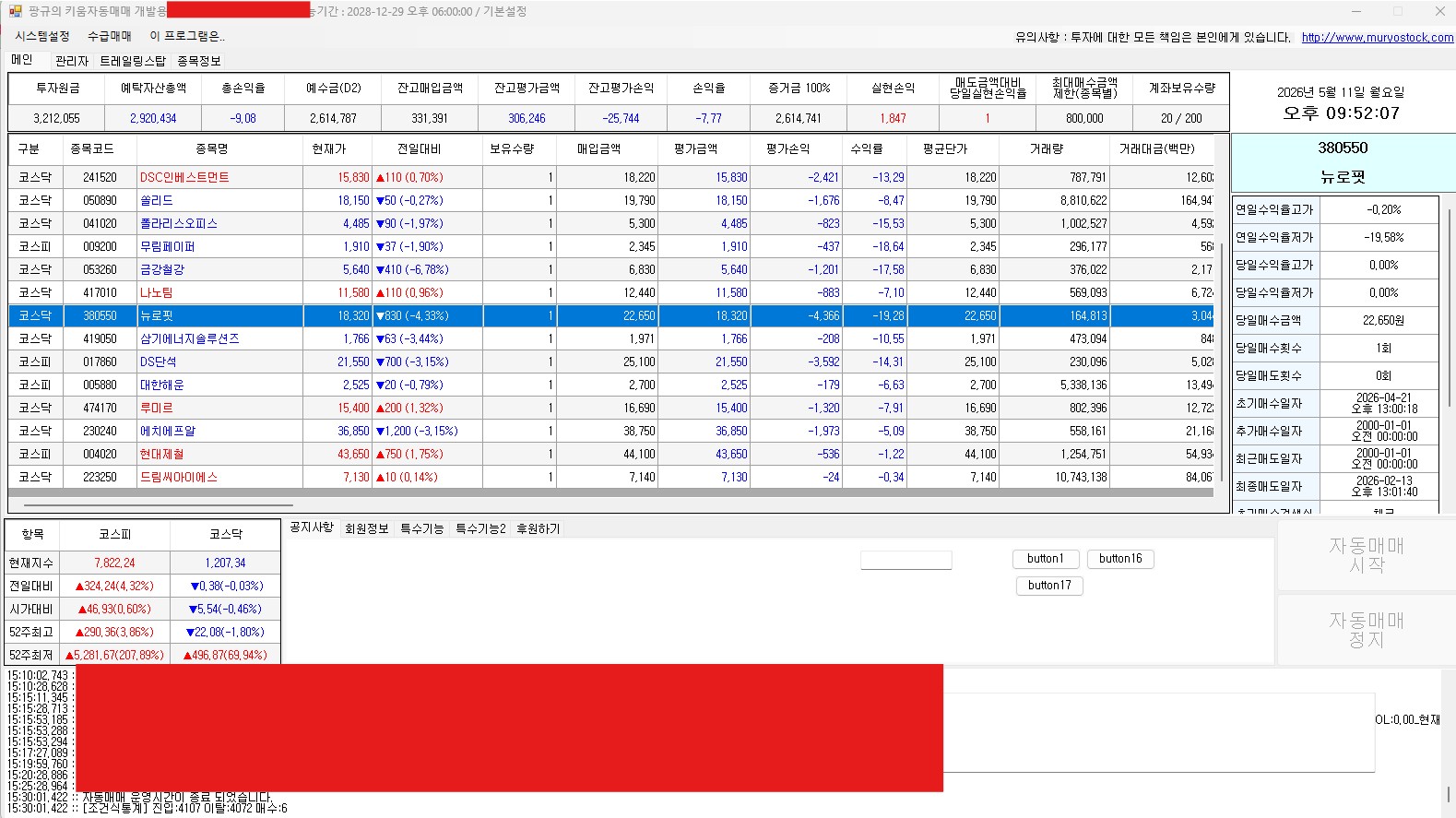1456x818 pixels.
Task: Switch to the 관리자 tab
Action: 72,61
